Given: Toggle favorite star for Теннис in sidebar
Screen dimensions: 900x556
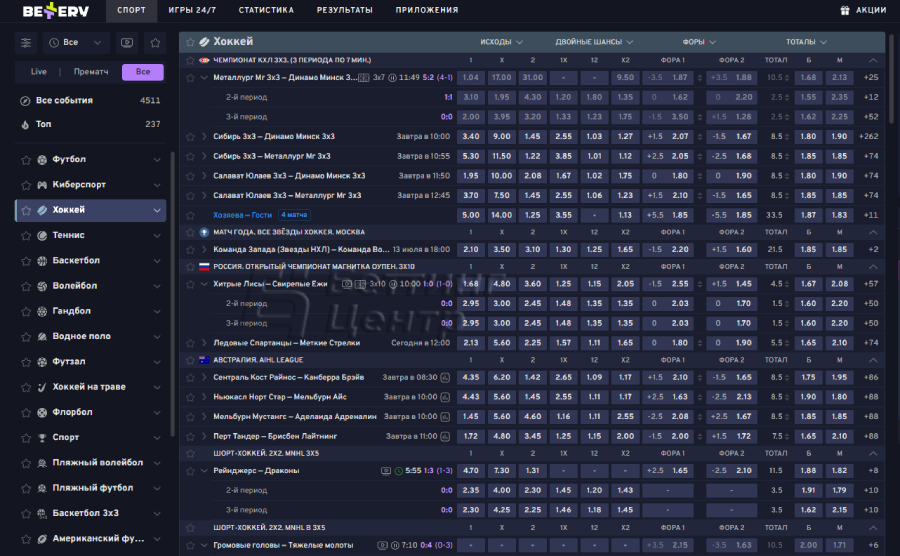Looking at the screenshot, I should click(x=26, y=235).
